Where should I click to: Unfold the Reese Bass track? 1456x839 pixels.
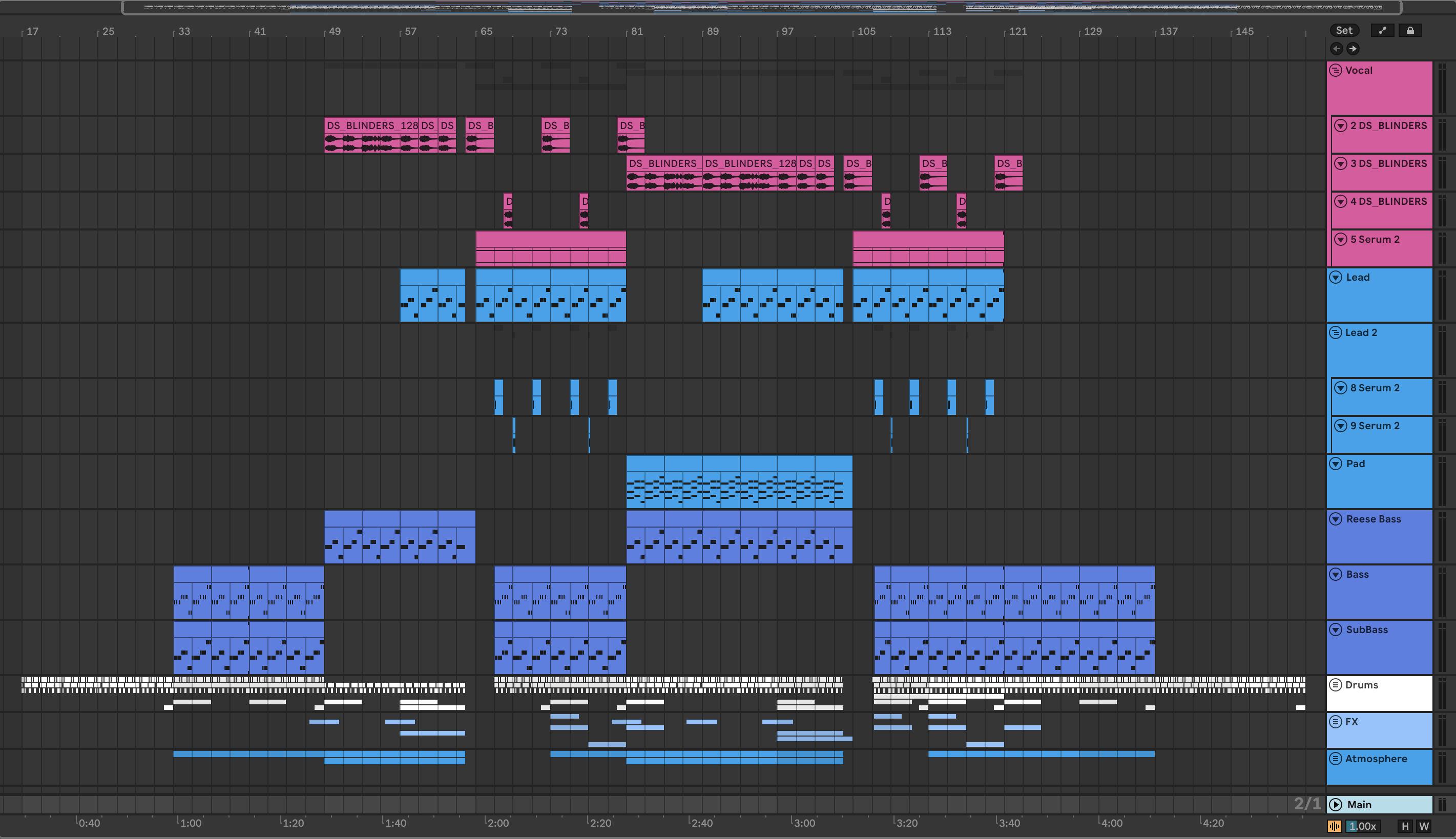pyautogui.click(x=1336, y=519)
